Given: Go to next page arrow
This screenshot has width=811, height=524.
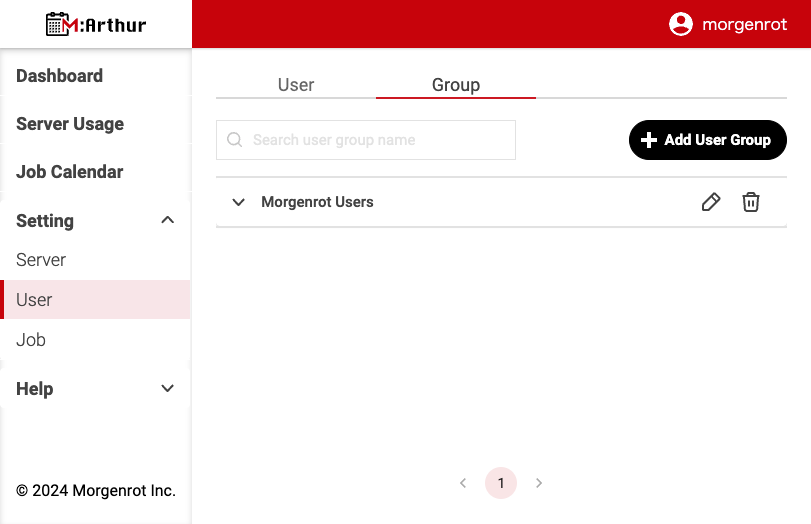Looking at the screenshot, I should coord(539,483).
